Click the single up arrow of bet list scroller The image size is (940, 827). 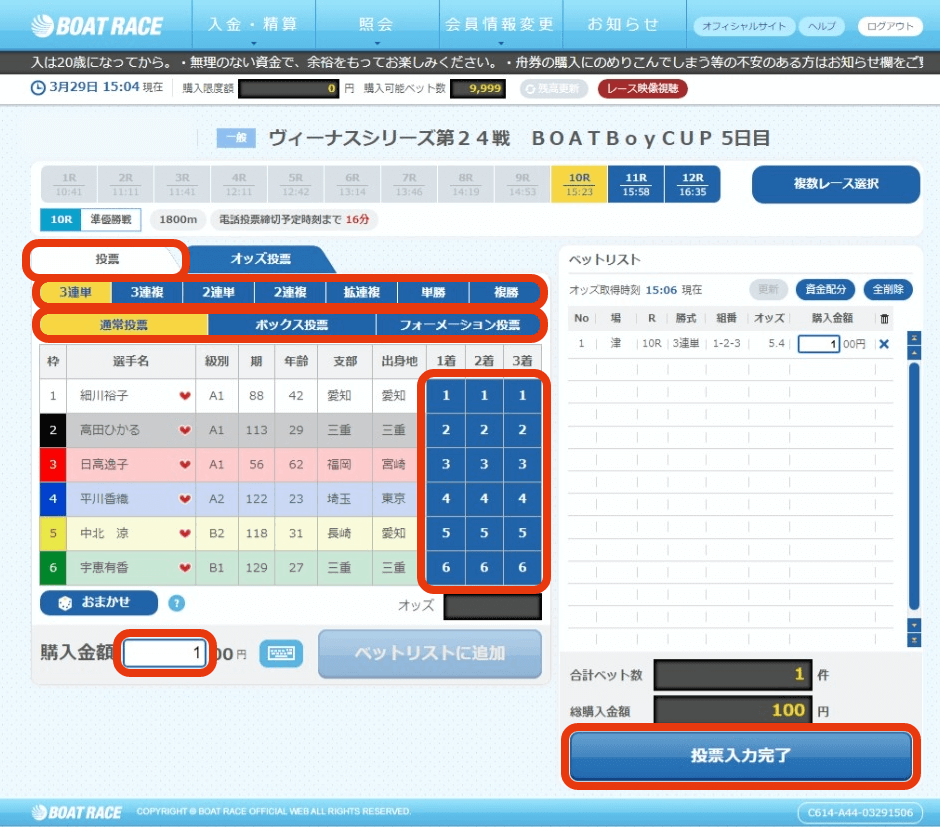pos(914,352)
